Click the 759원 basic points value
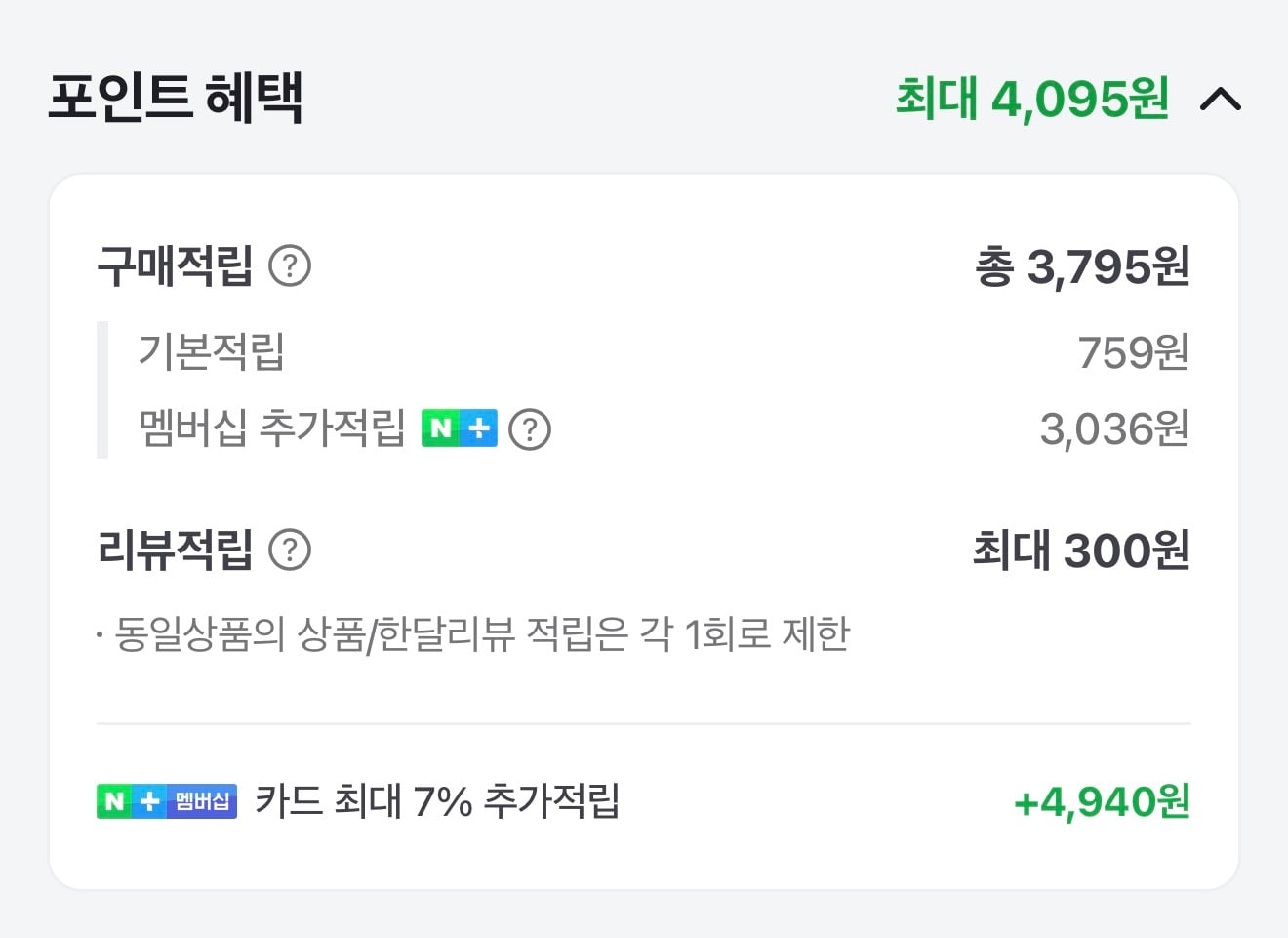This screenshot has width=1288, height=938. 1134,354
